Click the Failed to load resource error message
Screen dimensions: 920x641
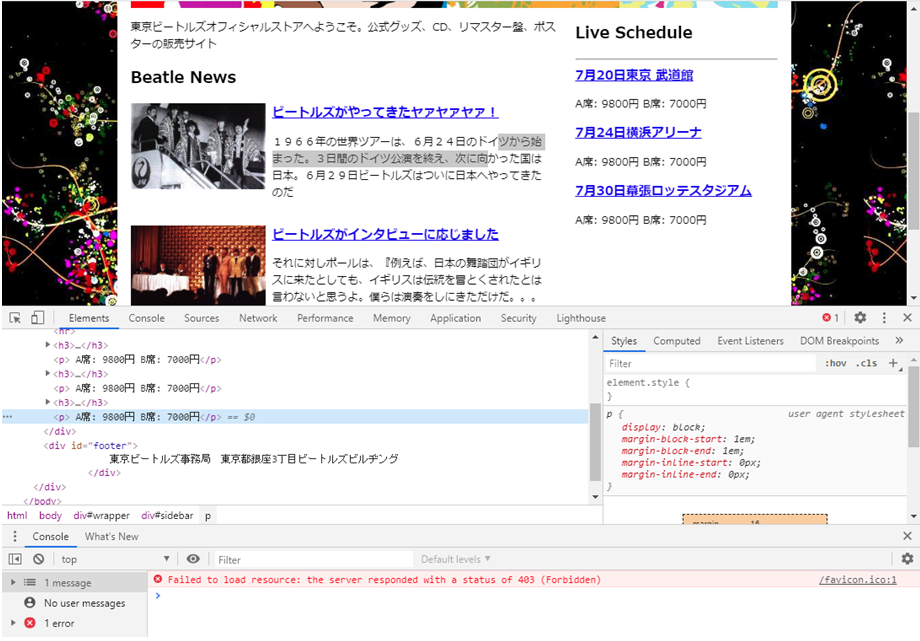pyautogui.click(x=384, y=580)
